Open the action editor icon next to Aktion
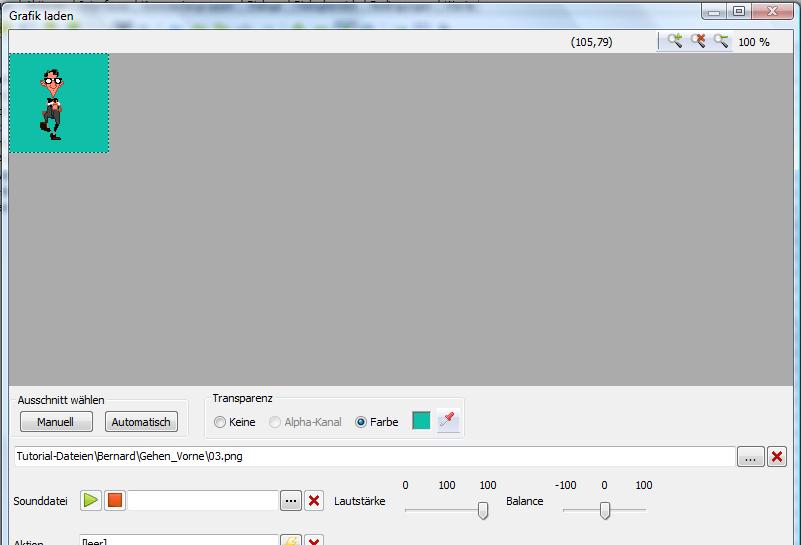 pos(291,540)
